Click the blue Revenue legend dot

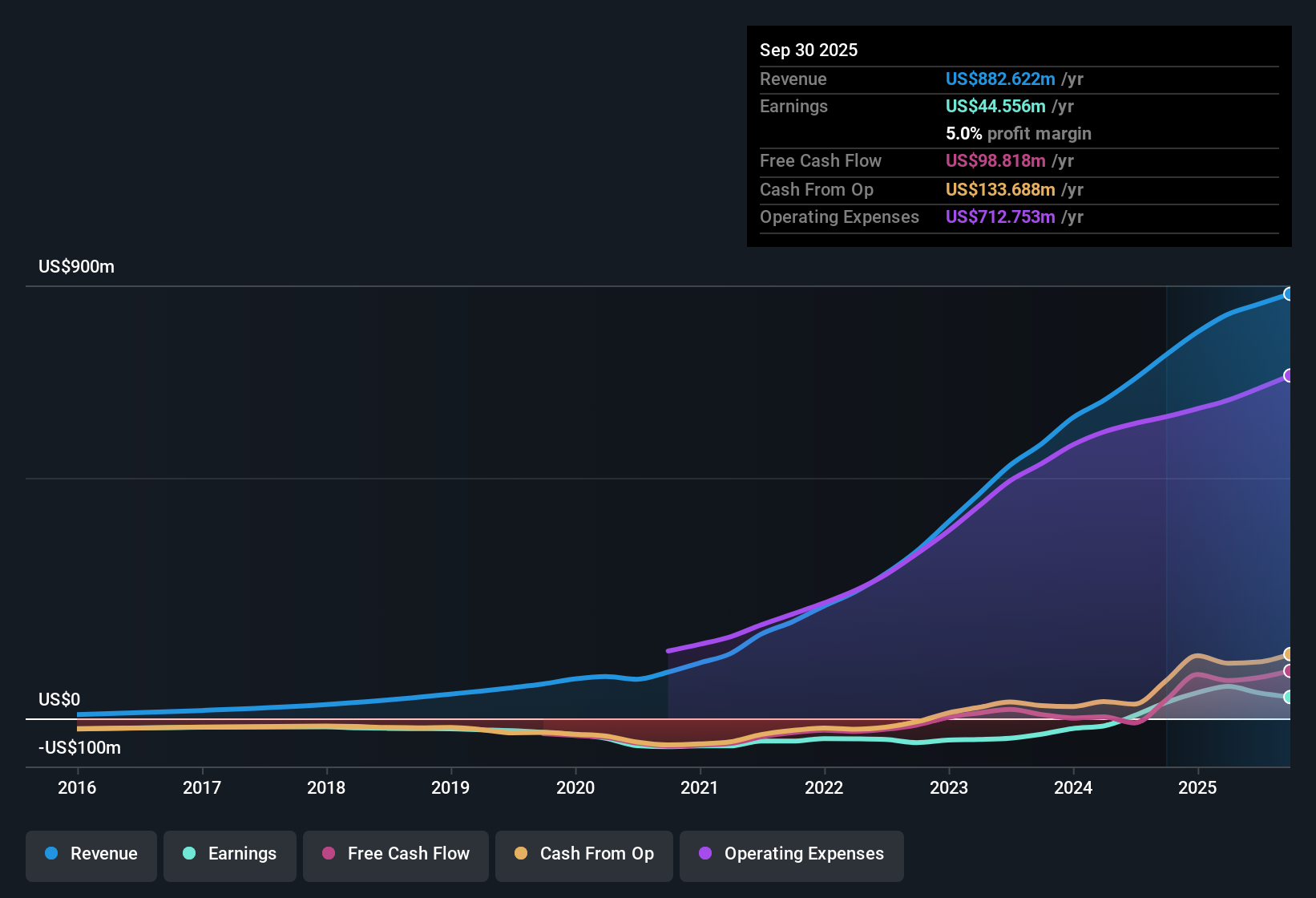(x=50, y=854)
